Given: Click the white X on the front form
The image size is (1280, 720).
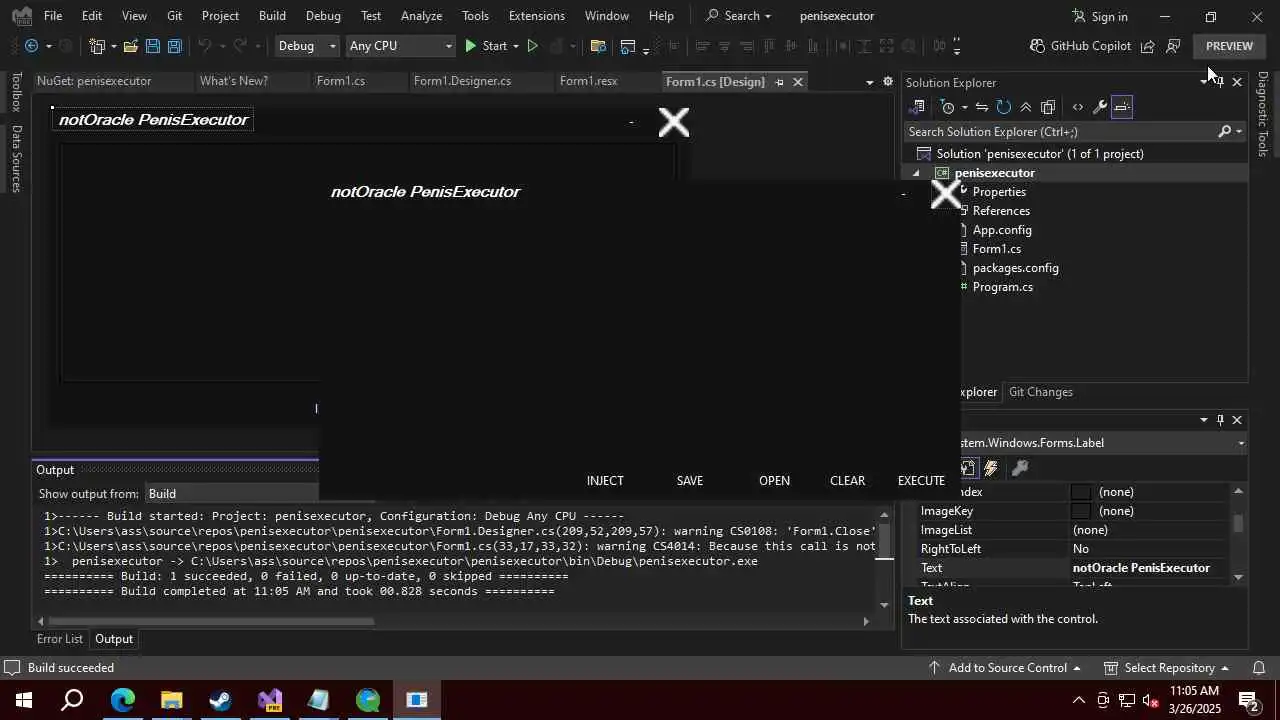Looking at the screenshot, I should pyautogui.click(x=945, y=194).
